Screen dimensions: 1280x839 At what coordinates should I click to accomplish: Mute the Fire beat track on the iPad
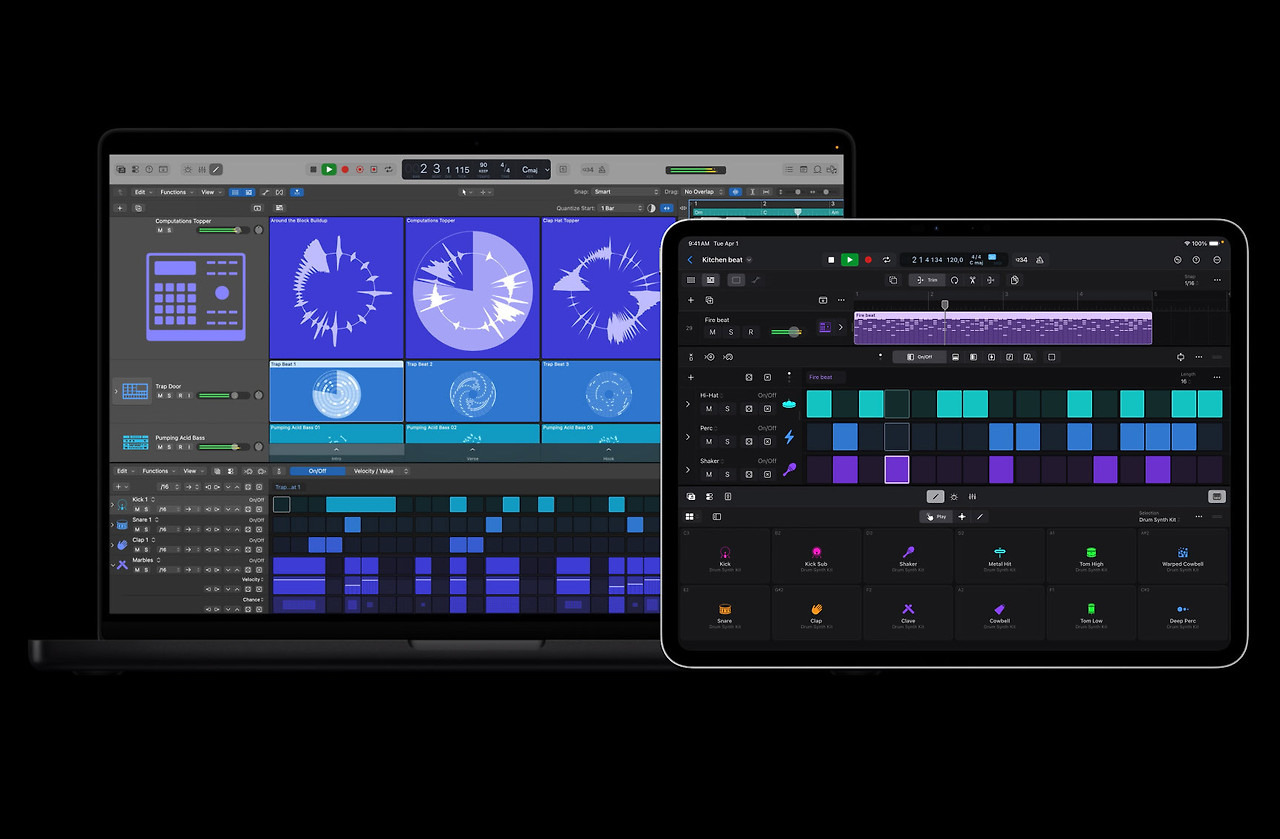click(712, 332)
